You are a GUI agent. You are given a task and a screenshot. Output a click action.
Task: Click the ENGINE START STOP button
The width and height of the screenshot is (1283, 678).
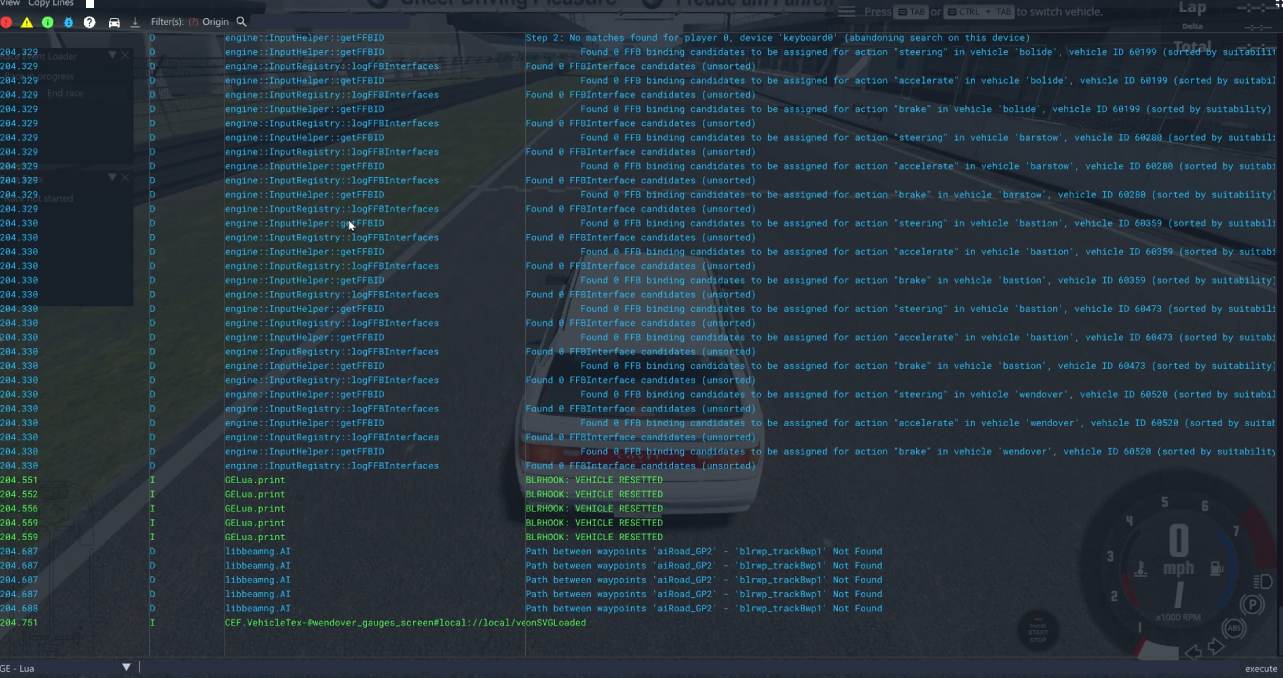coord(1038,631)
